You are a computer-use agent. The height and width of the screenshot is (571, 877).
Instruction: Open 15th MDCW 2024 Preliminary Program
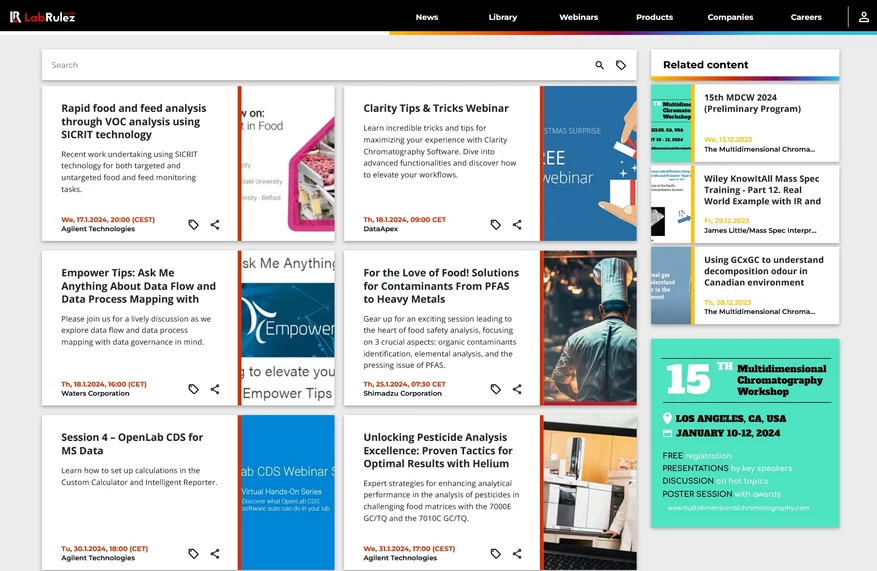point(752,103)
